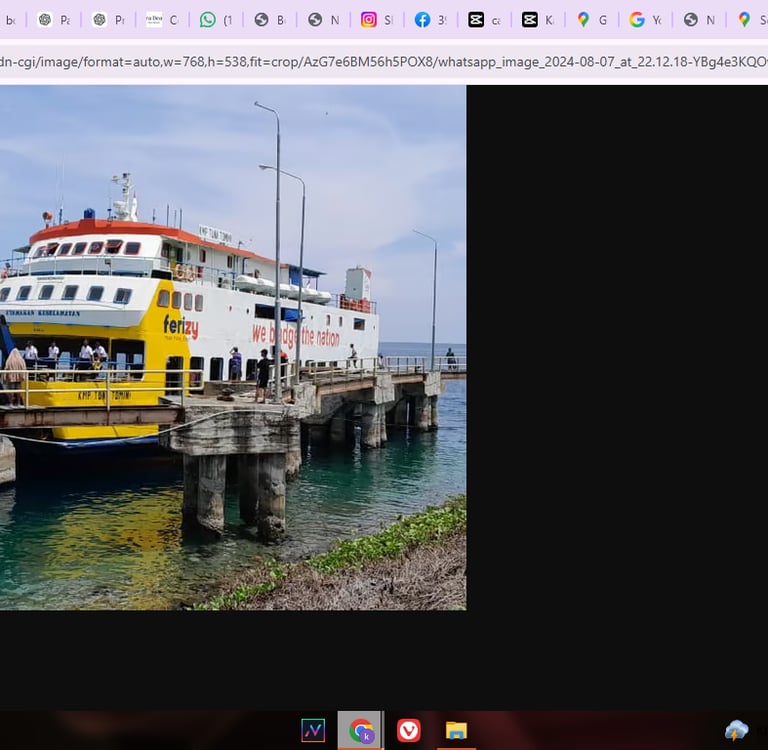
Task: Open the first ChatGPT tab labeled Pa
Action: (54, 20)
